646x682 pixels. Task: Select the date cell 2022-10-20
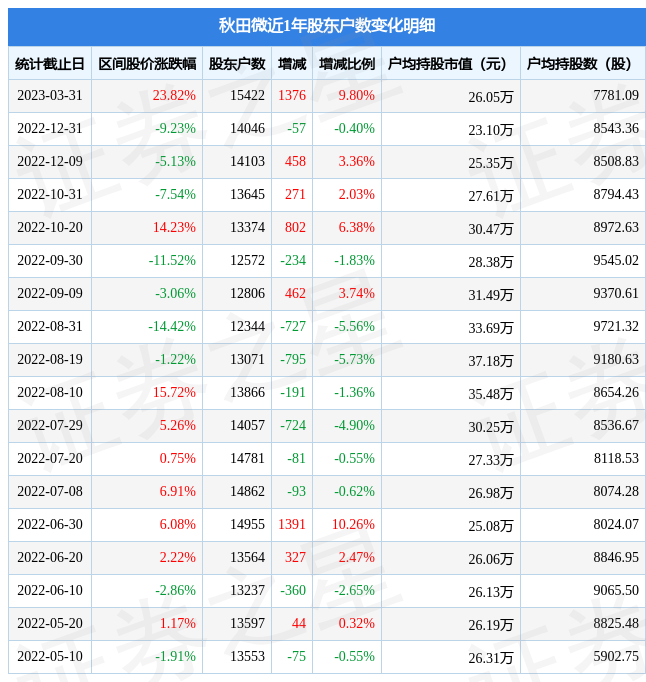[50, 227]
